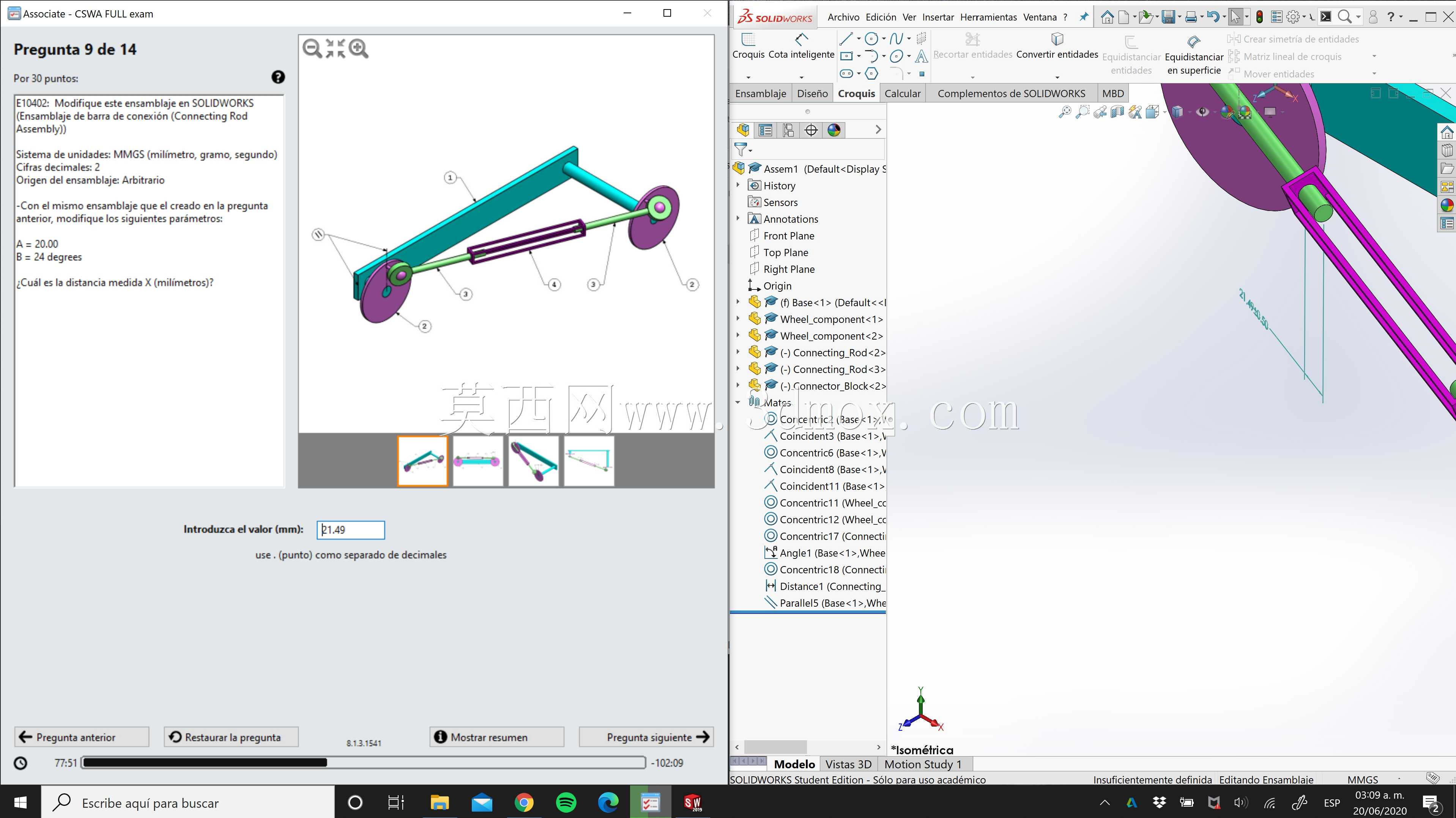The height and width of the screenshot is (818, 1456).
Task: Open the Insertar menu
Action: (x=938, y=17)
